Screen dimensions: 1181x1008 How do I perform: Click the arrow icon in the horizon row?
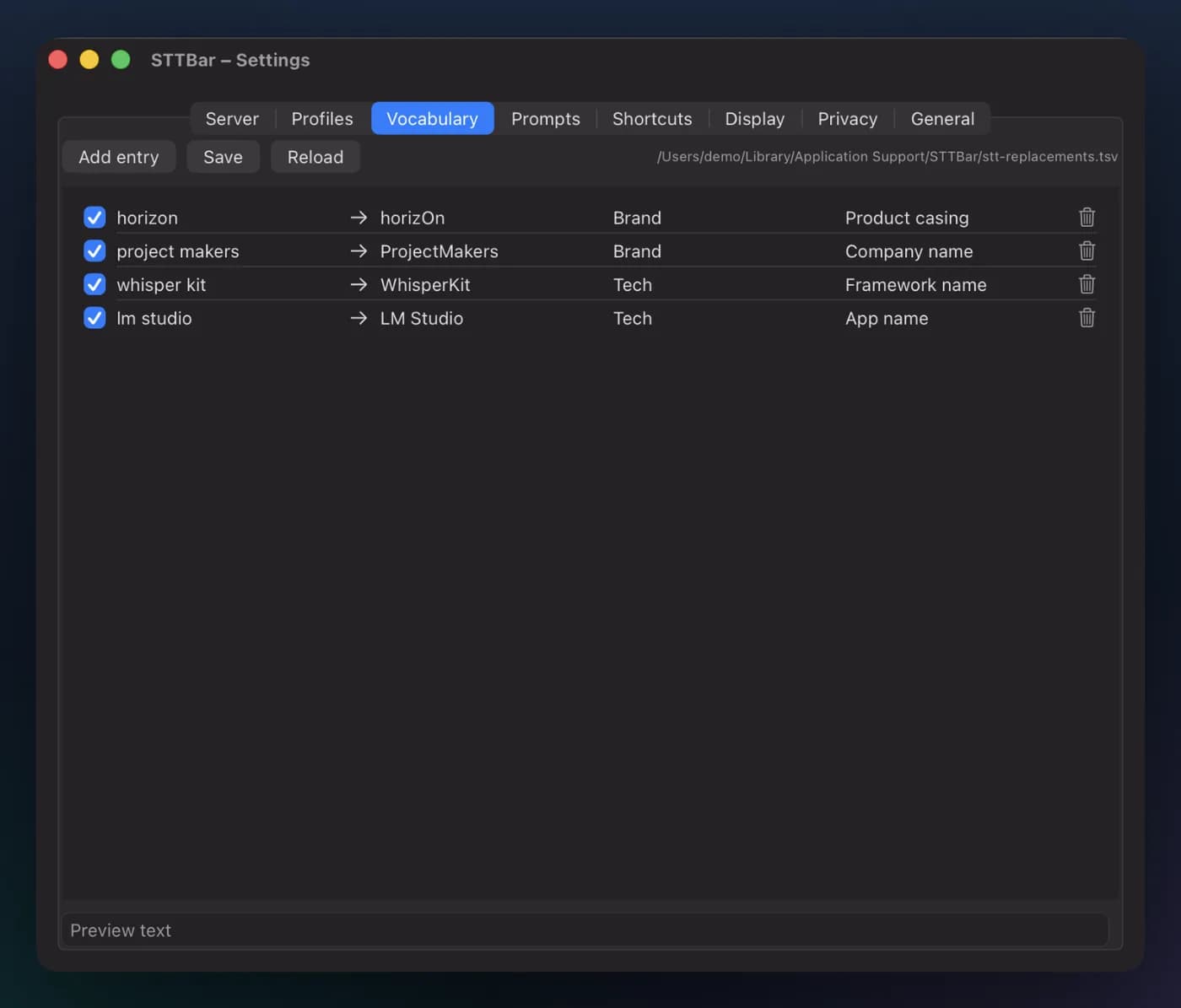click(359, 218)
